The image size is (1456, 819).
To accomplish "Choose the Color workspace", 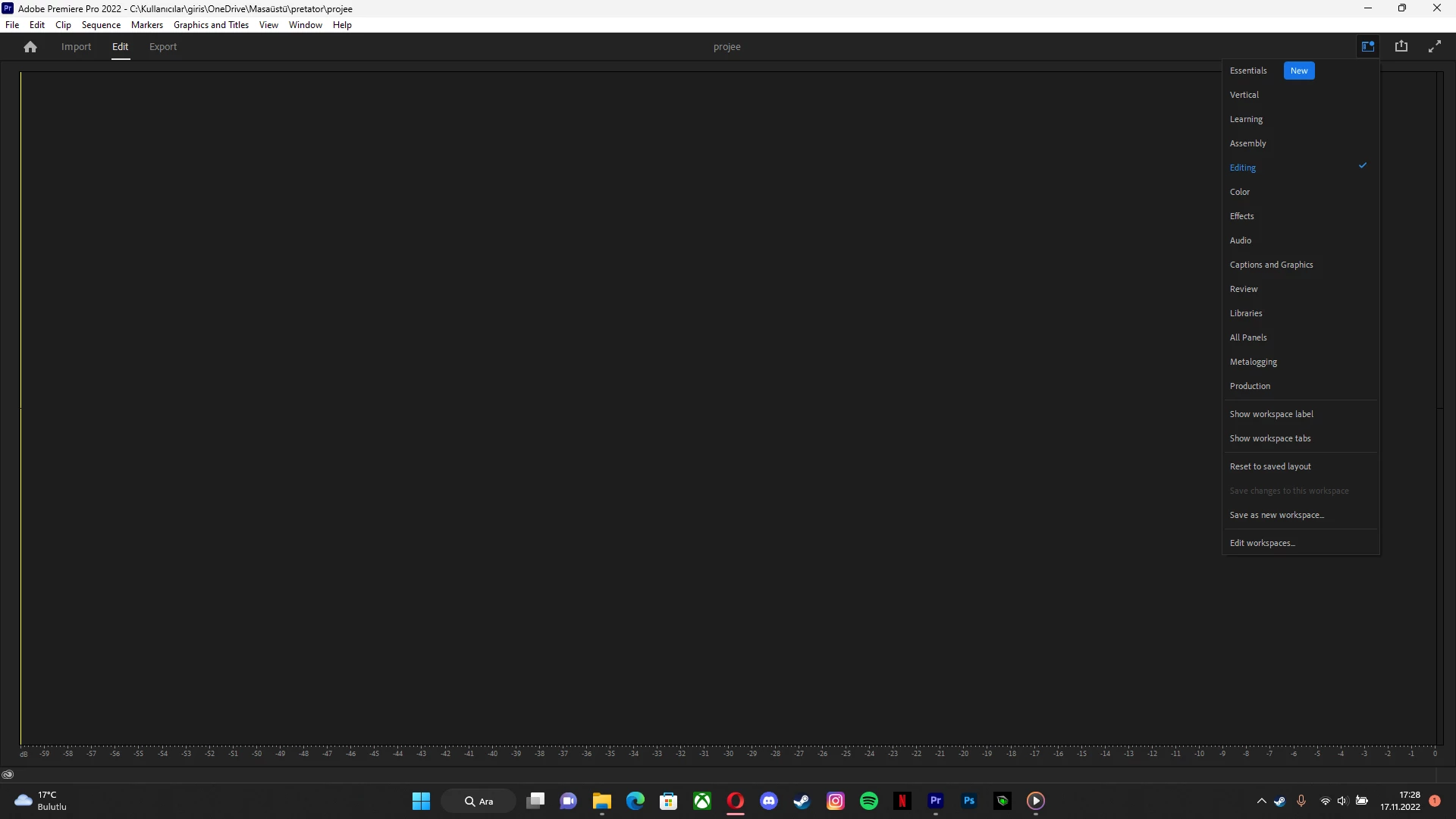I will tap(1239, 192).
